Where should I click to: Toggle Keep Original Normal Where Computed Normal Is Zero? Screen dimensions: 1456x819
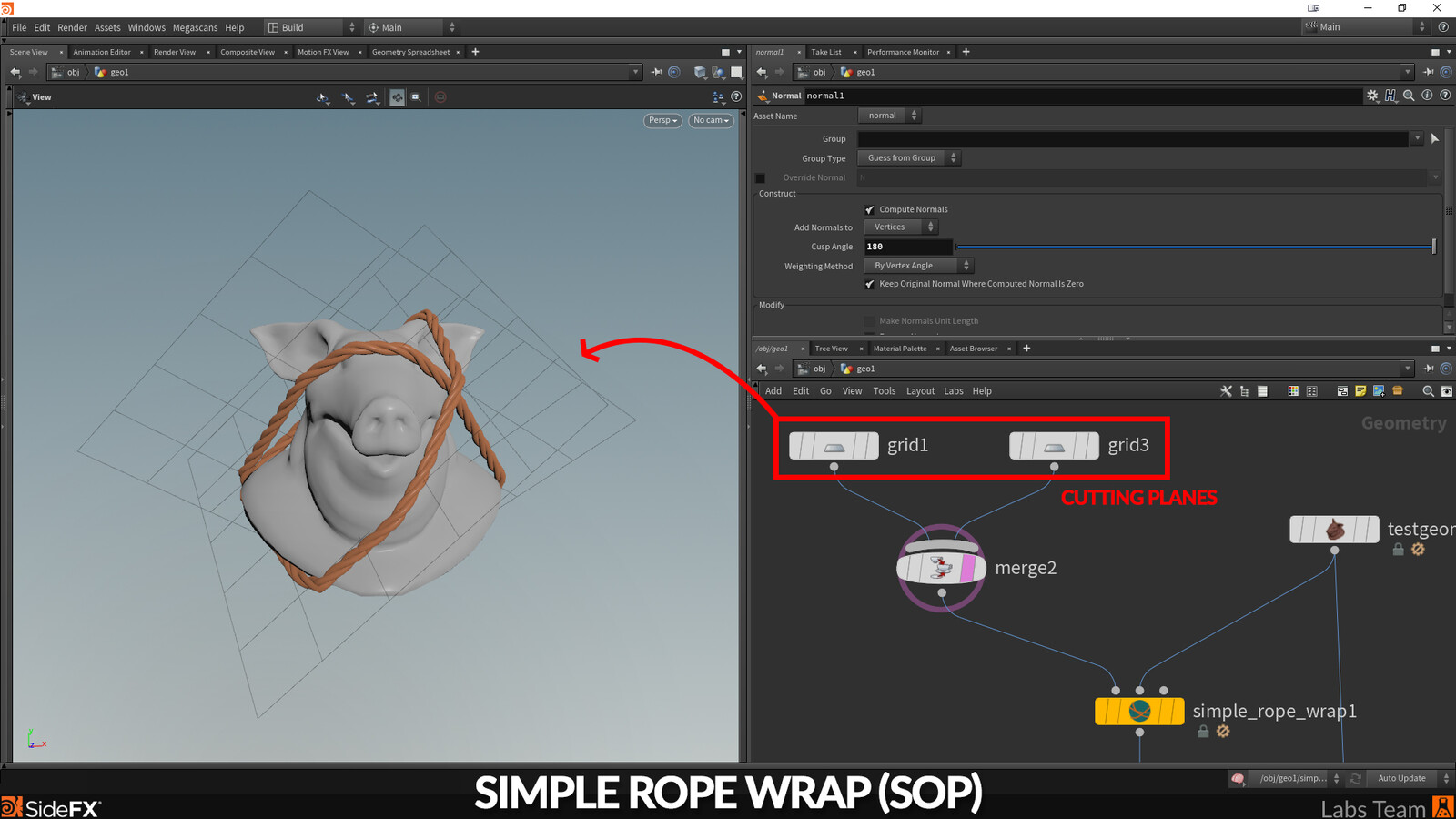(870, 284)
